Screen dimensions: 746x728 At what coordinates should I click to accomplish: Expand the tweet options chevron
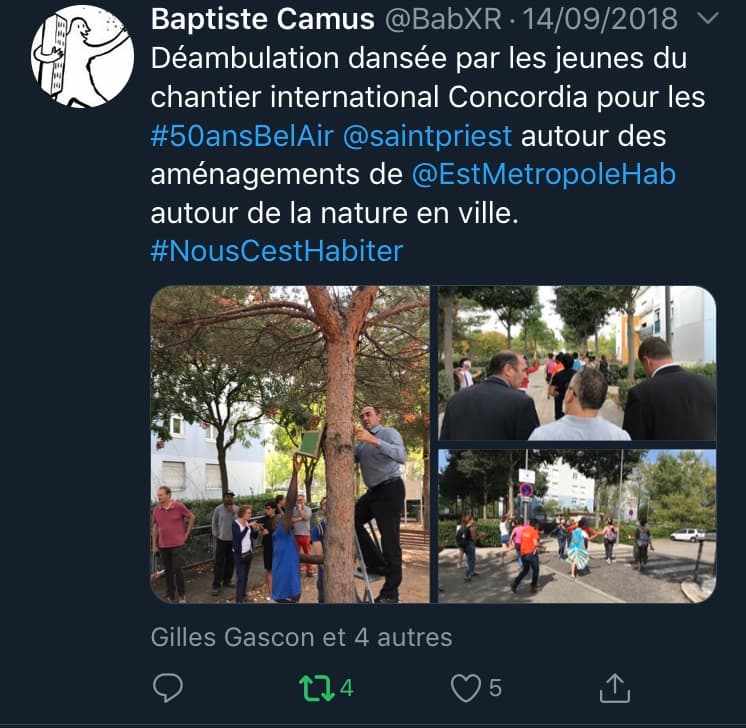tap(707, 19)
